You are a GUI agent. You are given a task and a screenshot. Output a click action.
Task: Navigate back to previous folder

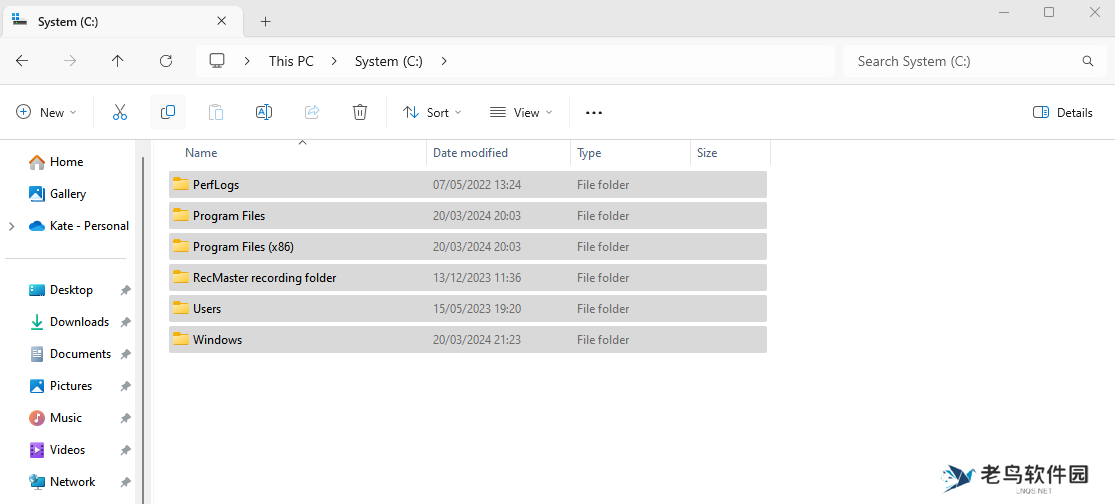22,61
